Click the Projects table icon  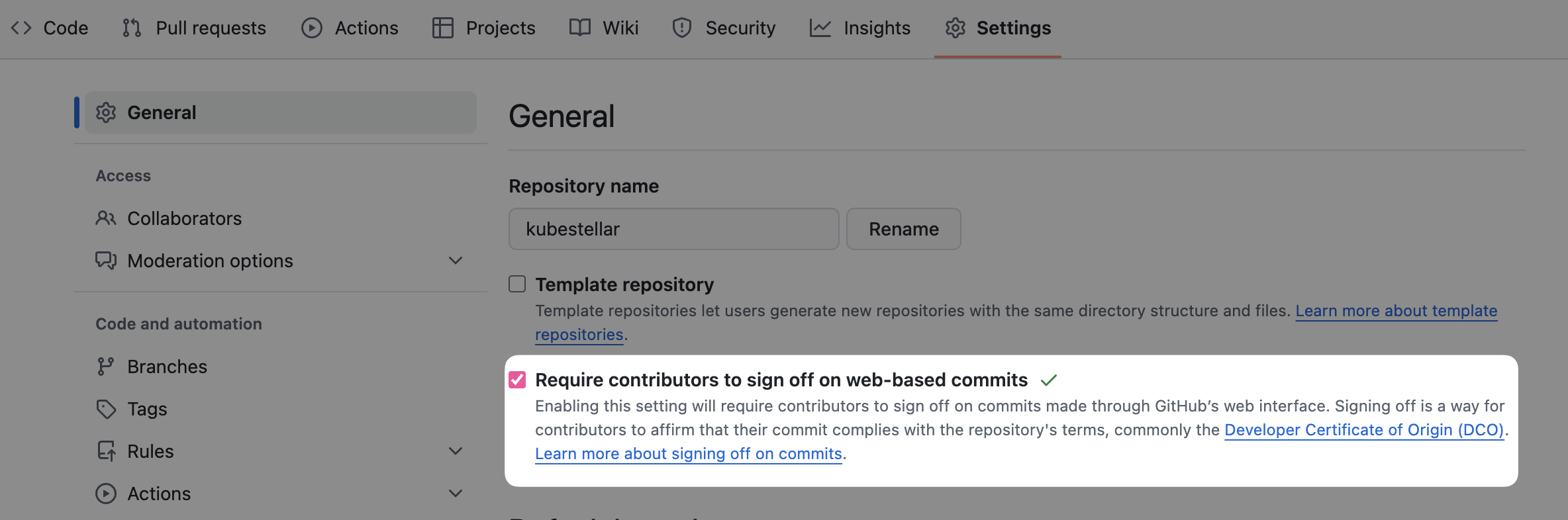442,28
